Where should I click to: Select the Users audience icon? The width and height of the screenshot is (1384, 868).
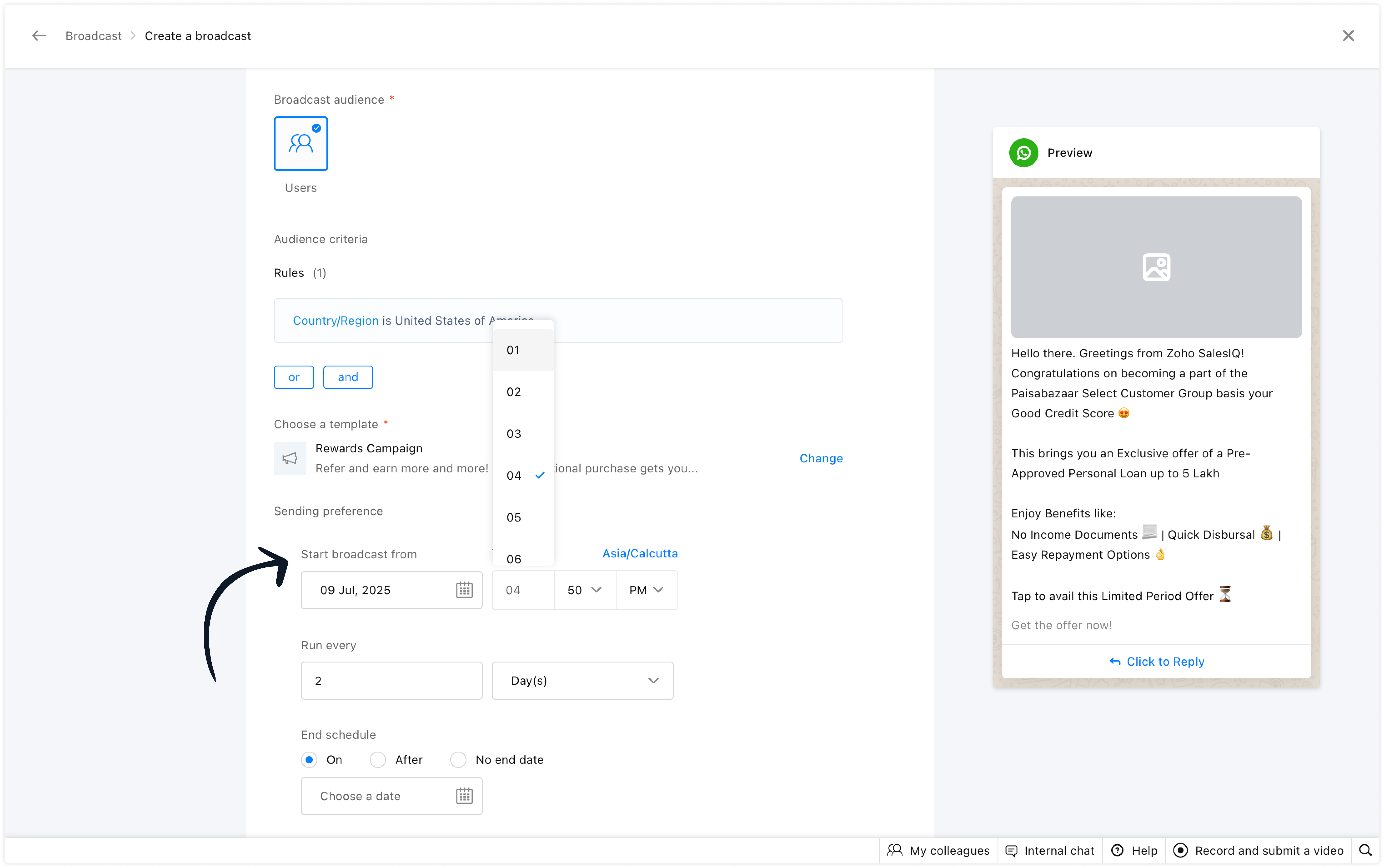point(301,143)
